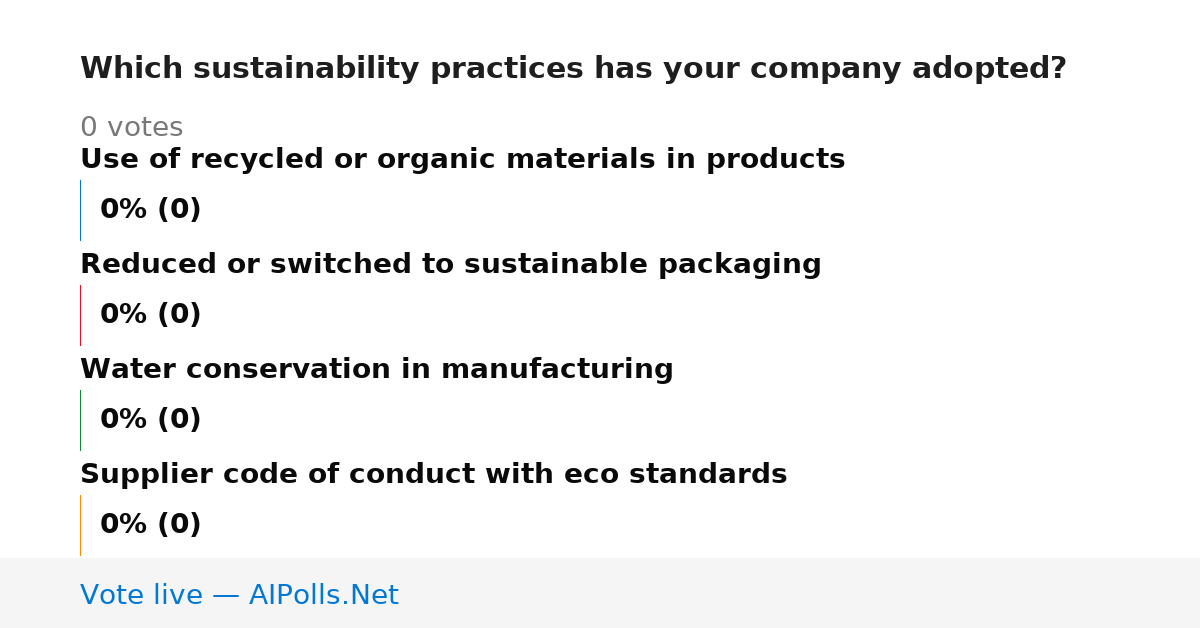Screen dimensions: 1200x628
Task: Choose Water conservation in manufacturing option
Action: 376,370
